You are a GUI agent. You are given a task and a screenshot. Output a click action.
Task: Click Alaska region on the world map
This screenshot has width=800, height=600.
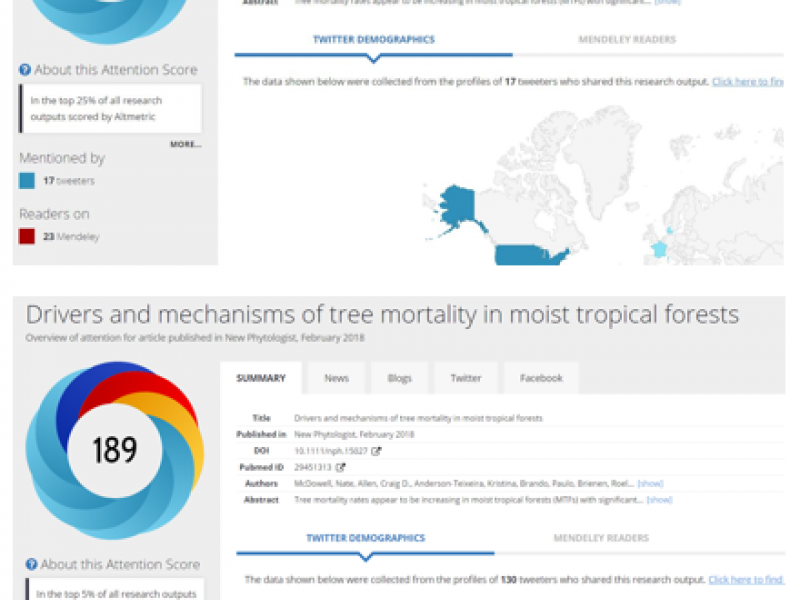[458, 207]
